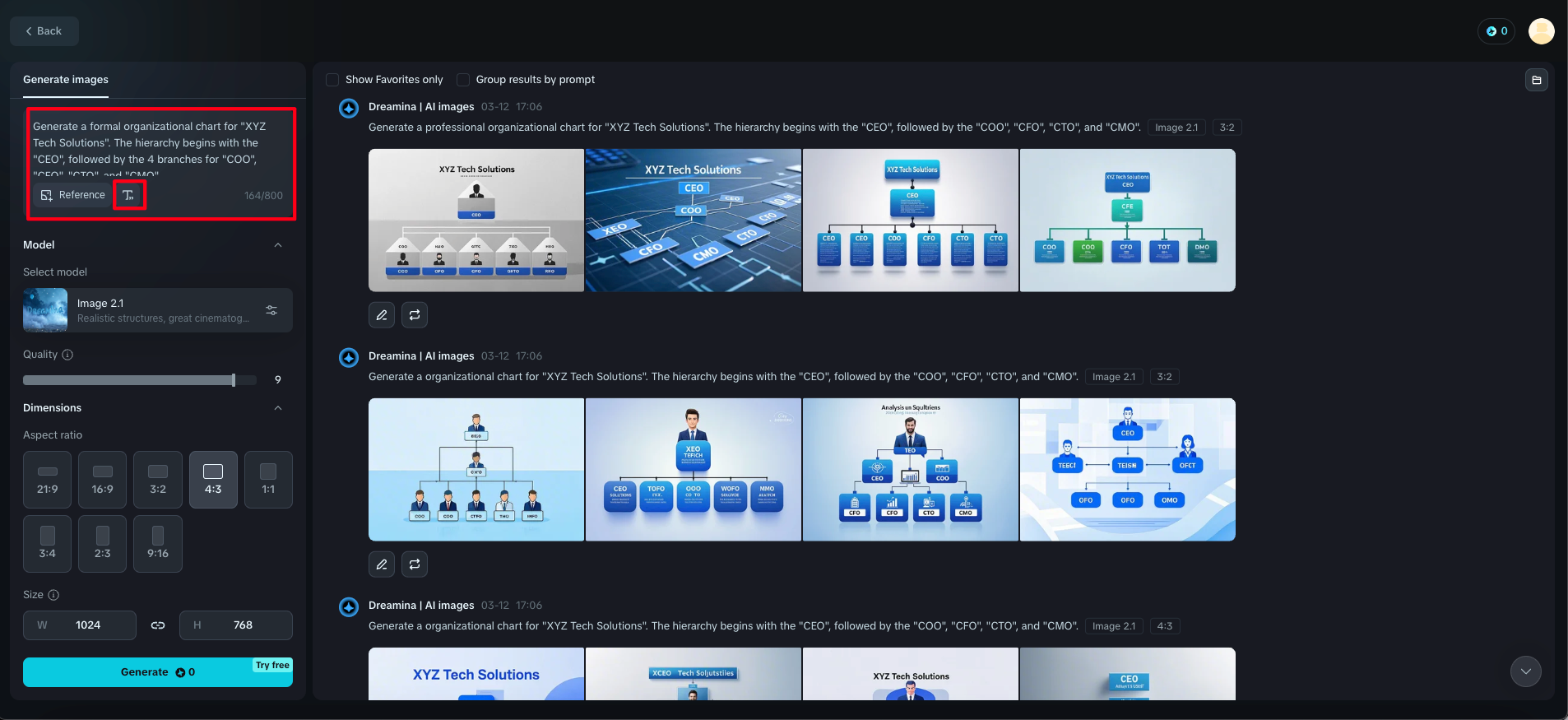Collapse the Dimensions section
The width and height of the screenshot is (1568, 720).
[278, 408]
